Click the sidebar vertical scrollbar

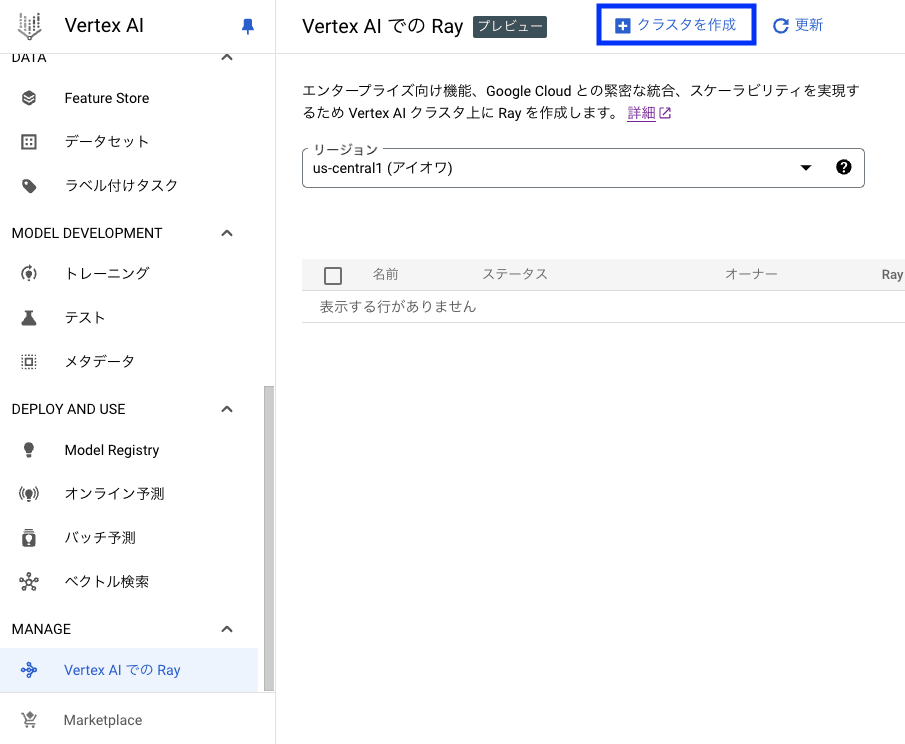pos(268,538)
